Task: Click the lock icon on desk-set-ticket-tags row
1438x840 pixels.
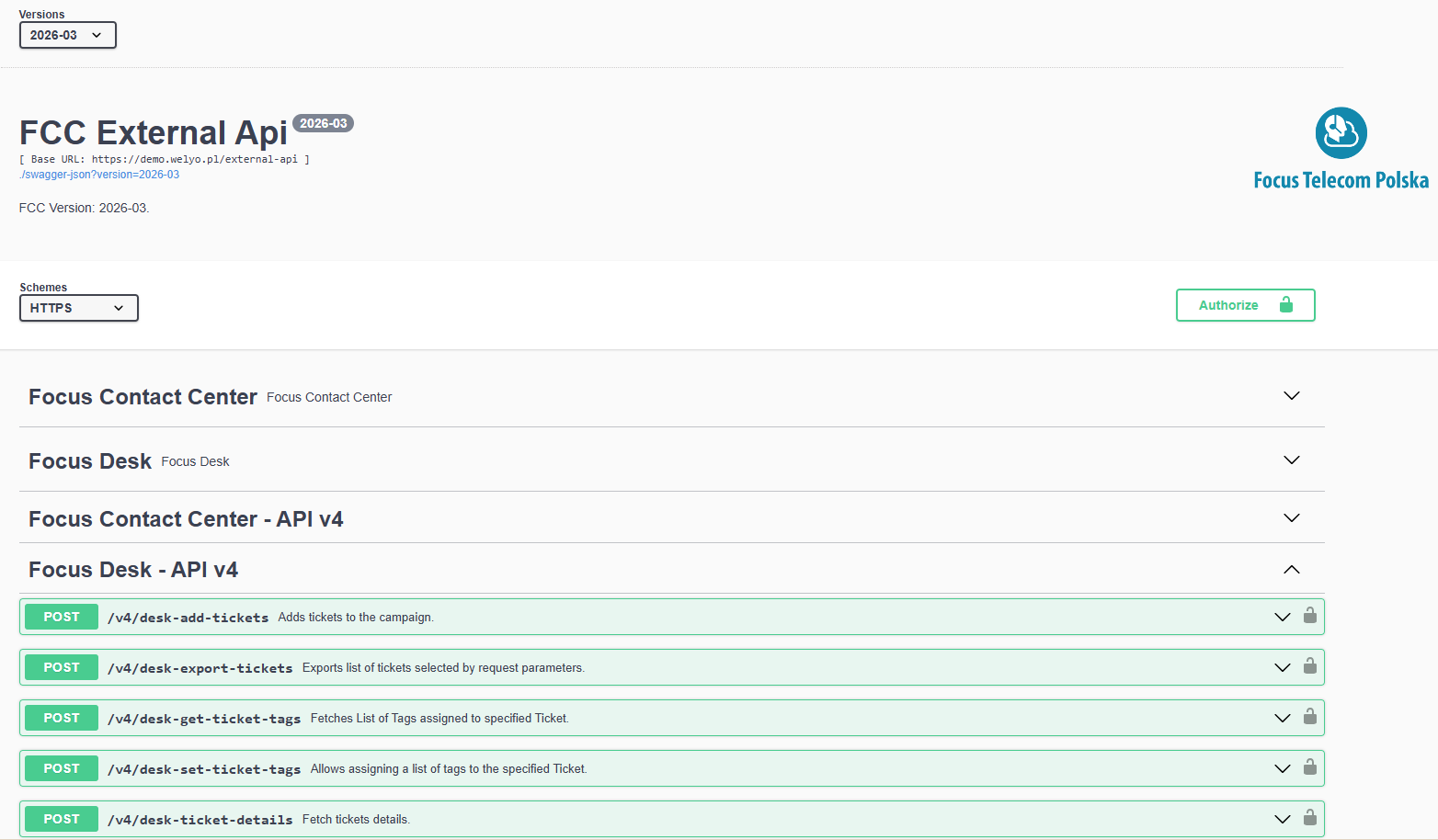Action: tap(1310, 766)
